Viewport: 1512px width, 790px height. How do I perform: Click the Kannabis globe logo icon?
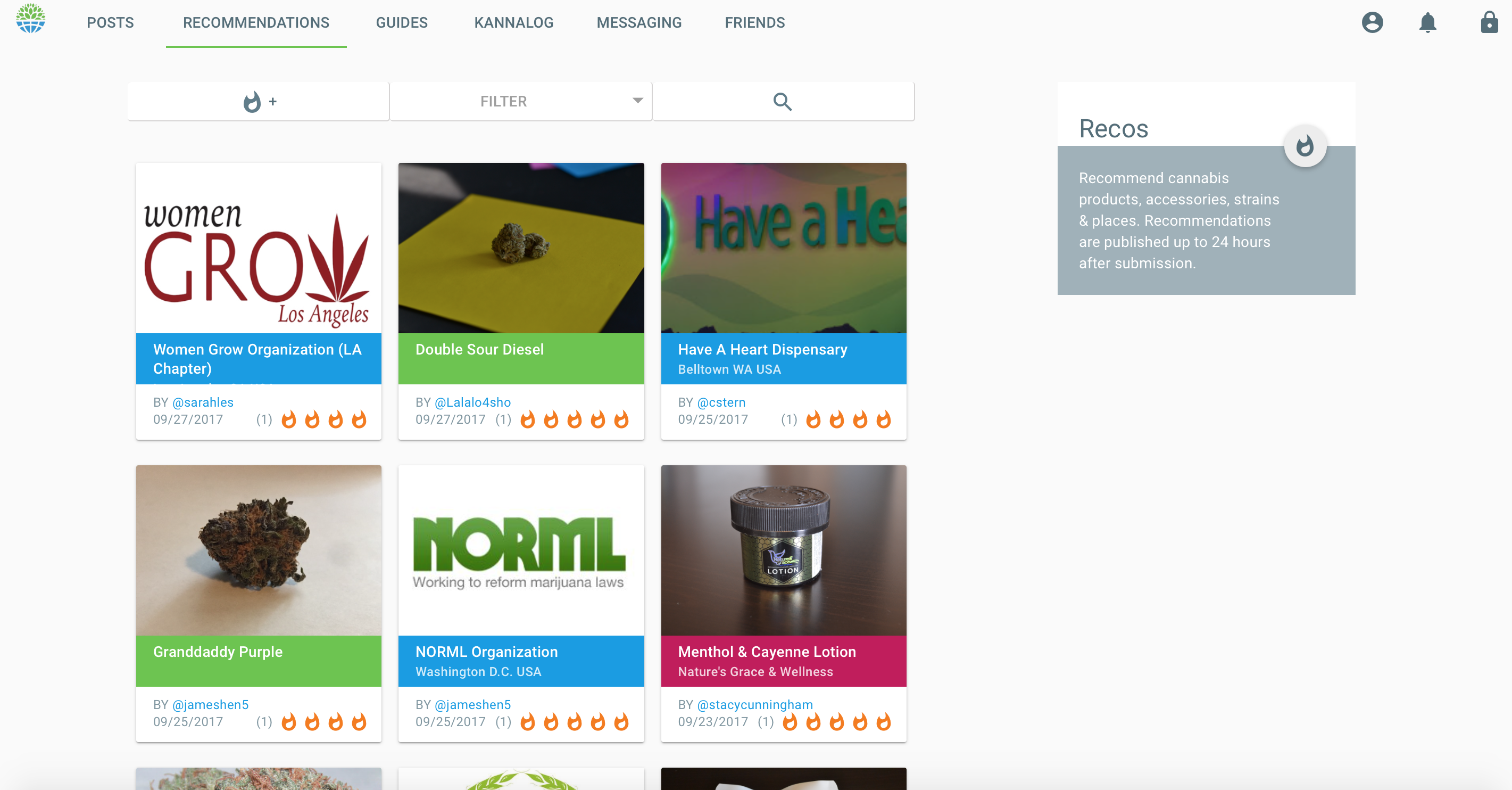30,19
